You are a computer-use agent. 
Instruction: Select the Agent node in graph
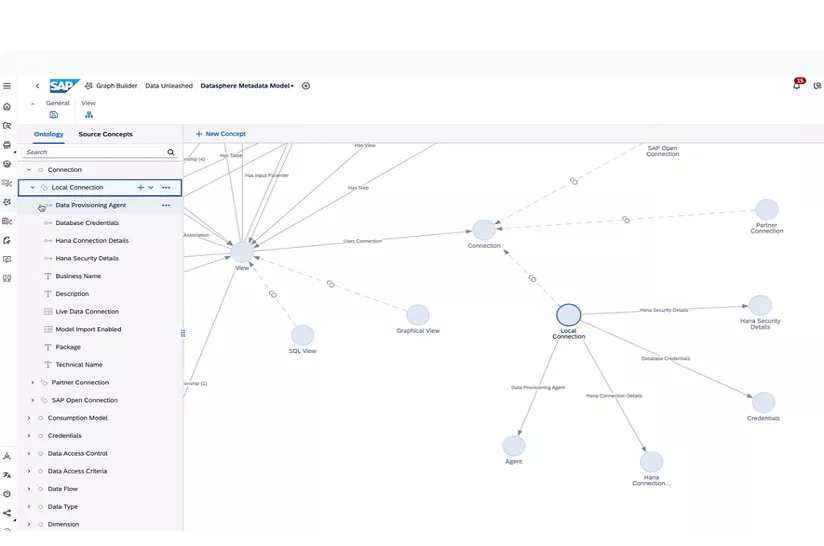click(513, 446)
